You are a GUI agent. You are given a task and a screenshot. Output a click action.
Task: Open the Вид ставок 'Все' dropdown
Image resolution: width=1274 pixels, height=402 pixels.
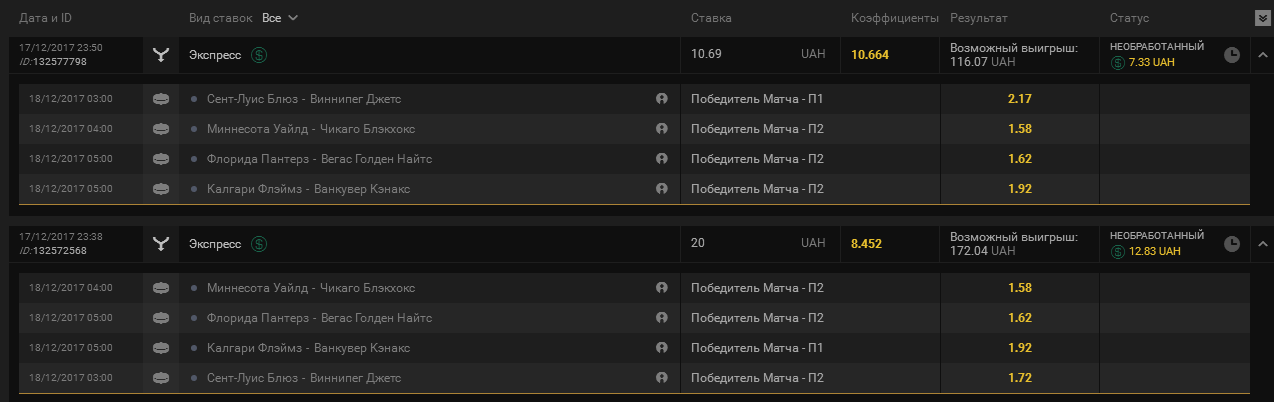[280, 18]
